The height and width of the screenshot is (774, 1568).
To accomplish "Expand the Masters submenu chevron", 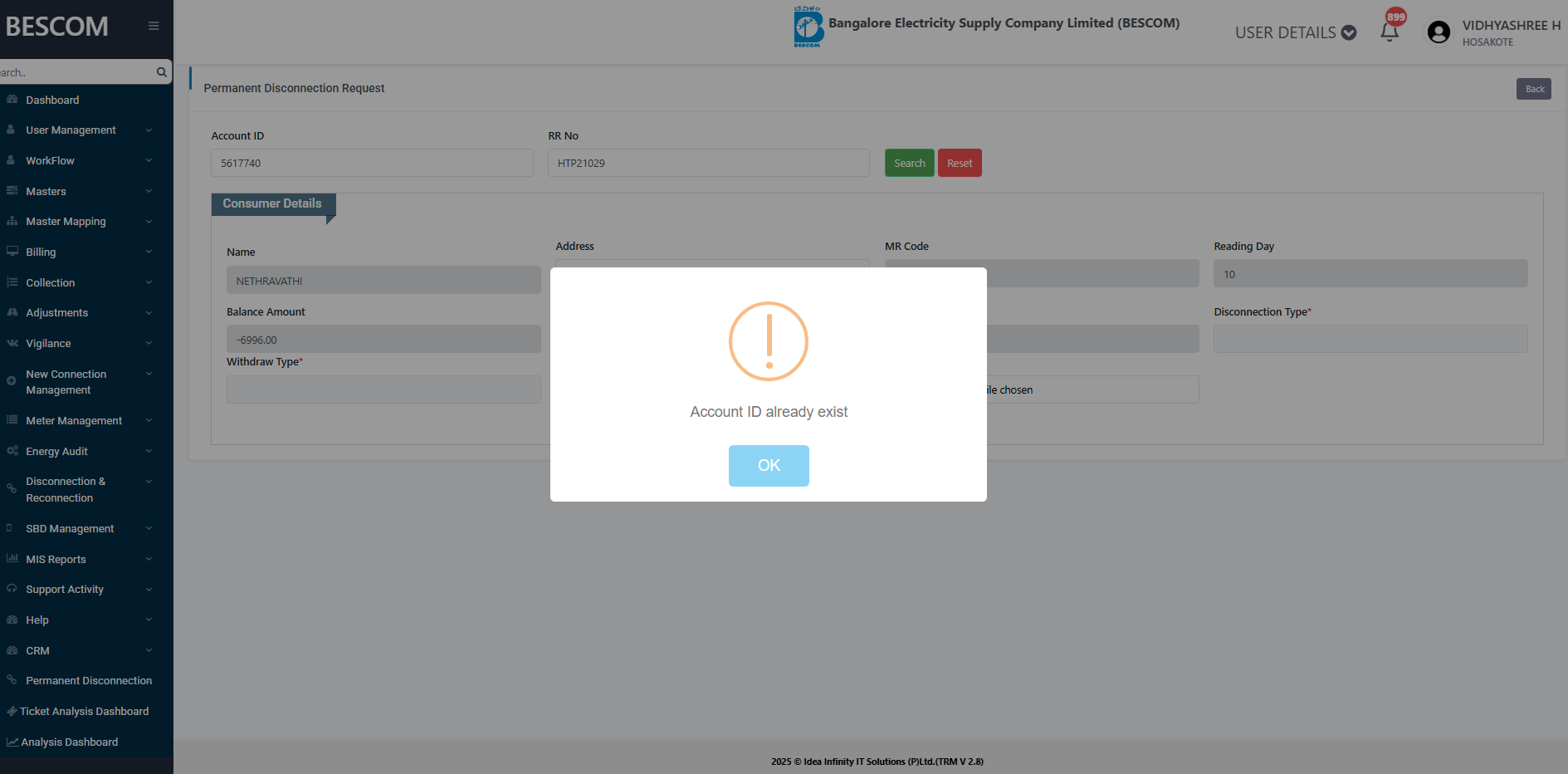I will 149,191.
